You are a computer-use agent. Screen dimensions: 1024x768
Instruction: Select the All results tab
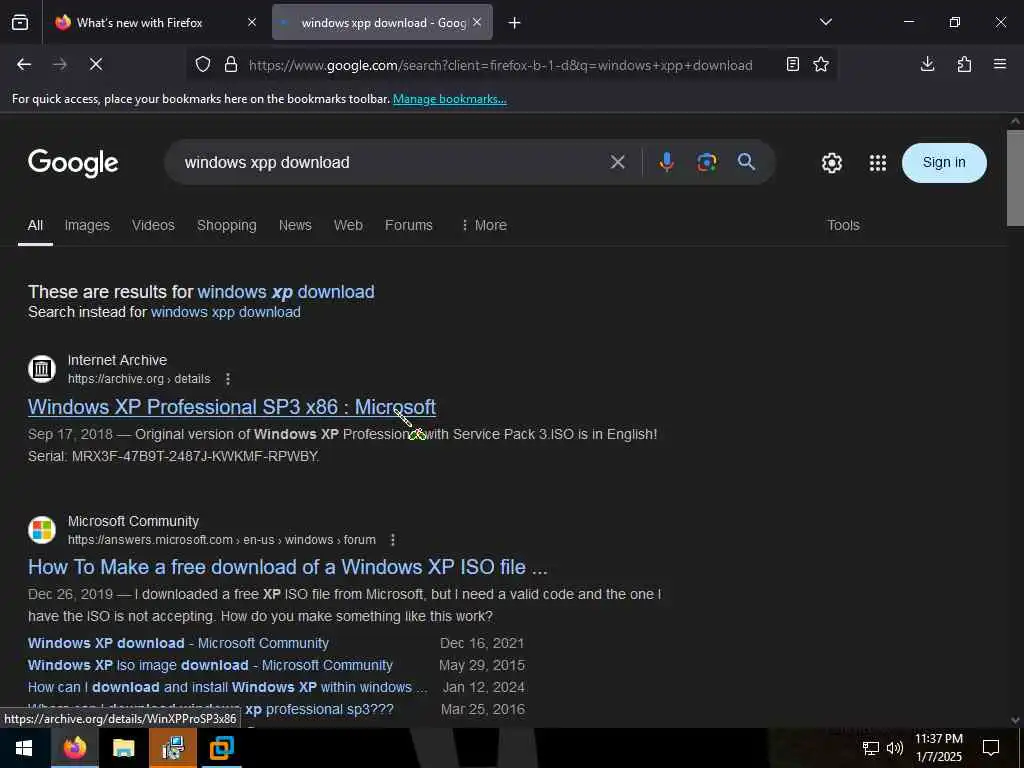[x=35, y=225]
